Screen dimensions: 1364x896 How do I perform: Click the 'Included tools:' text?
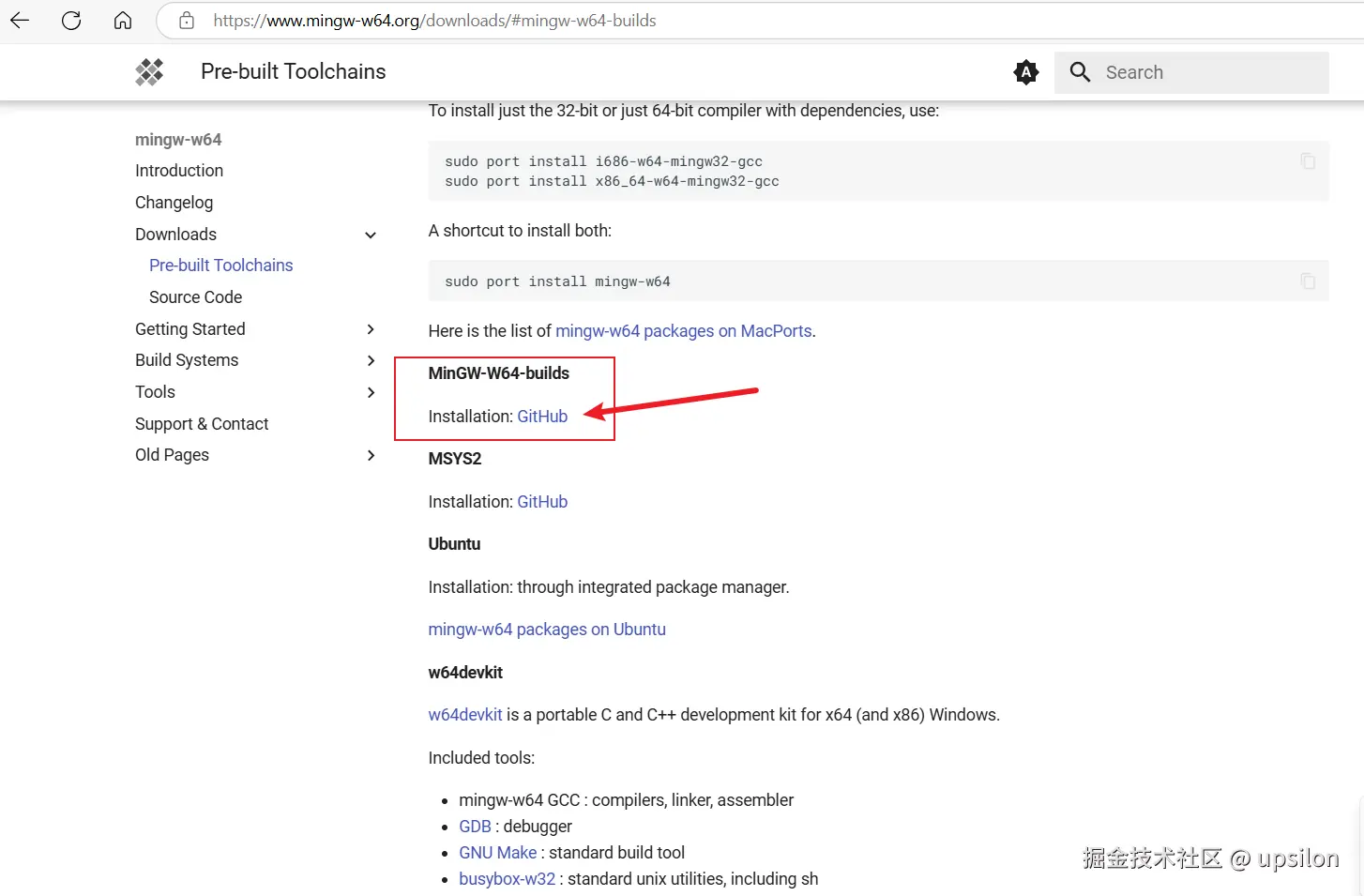[x=481, y=758]
